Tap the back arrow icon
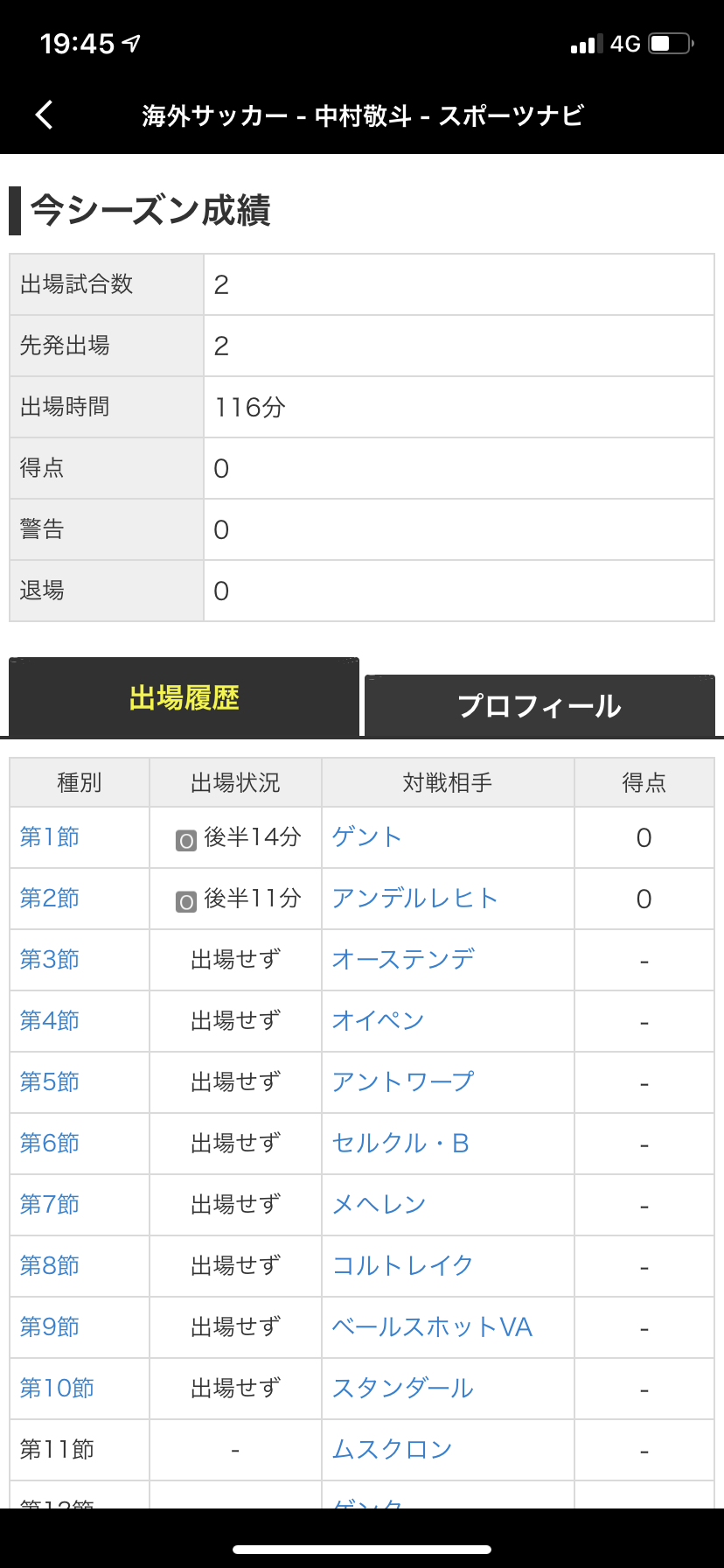The height and width of the screenshot is (1568, 724). point(45,115)
